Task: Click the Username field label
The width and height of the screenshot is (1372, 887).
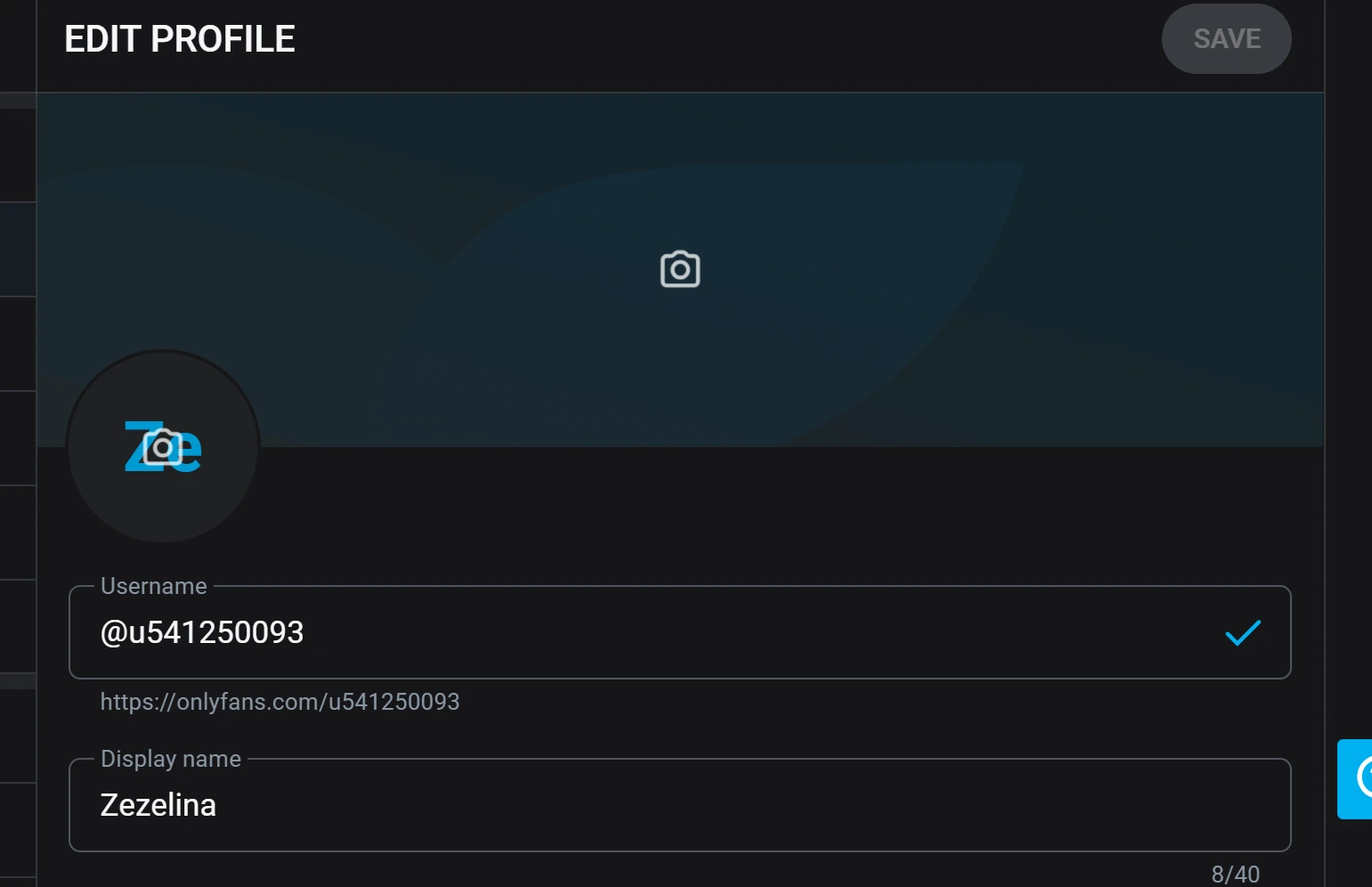Action: pyautogui.click(x=154, y=586)
